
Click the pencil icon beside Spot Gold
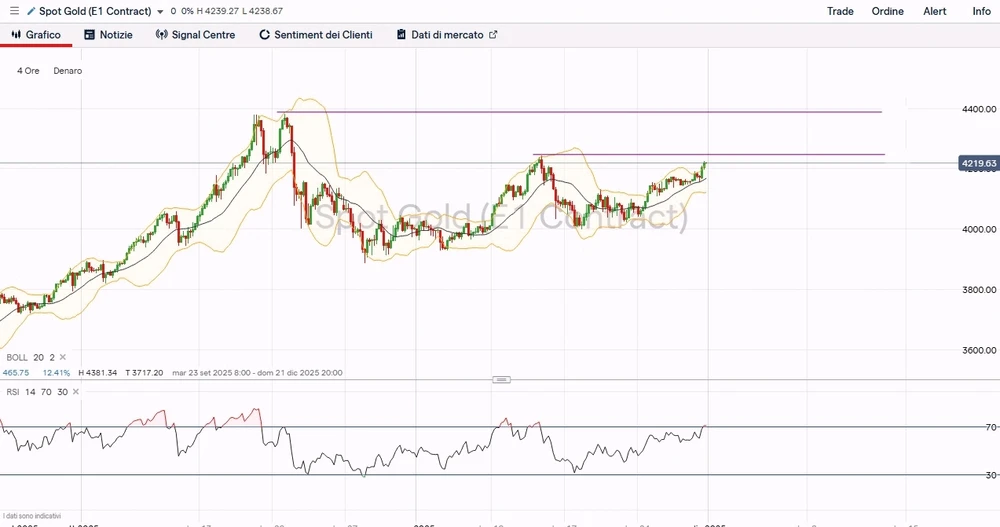[31, 11]
